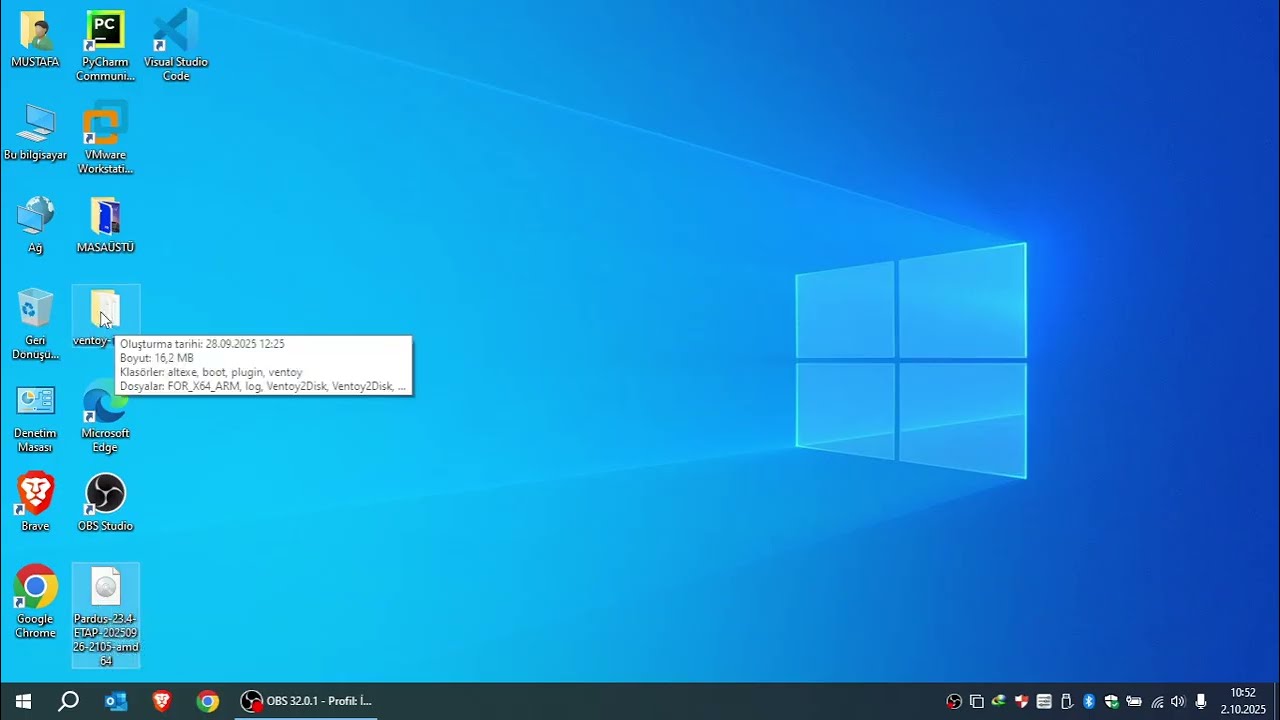Select the VMware Workstation shortcut

click(105, 138)
